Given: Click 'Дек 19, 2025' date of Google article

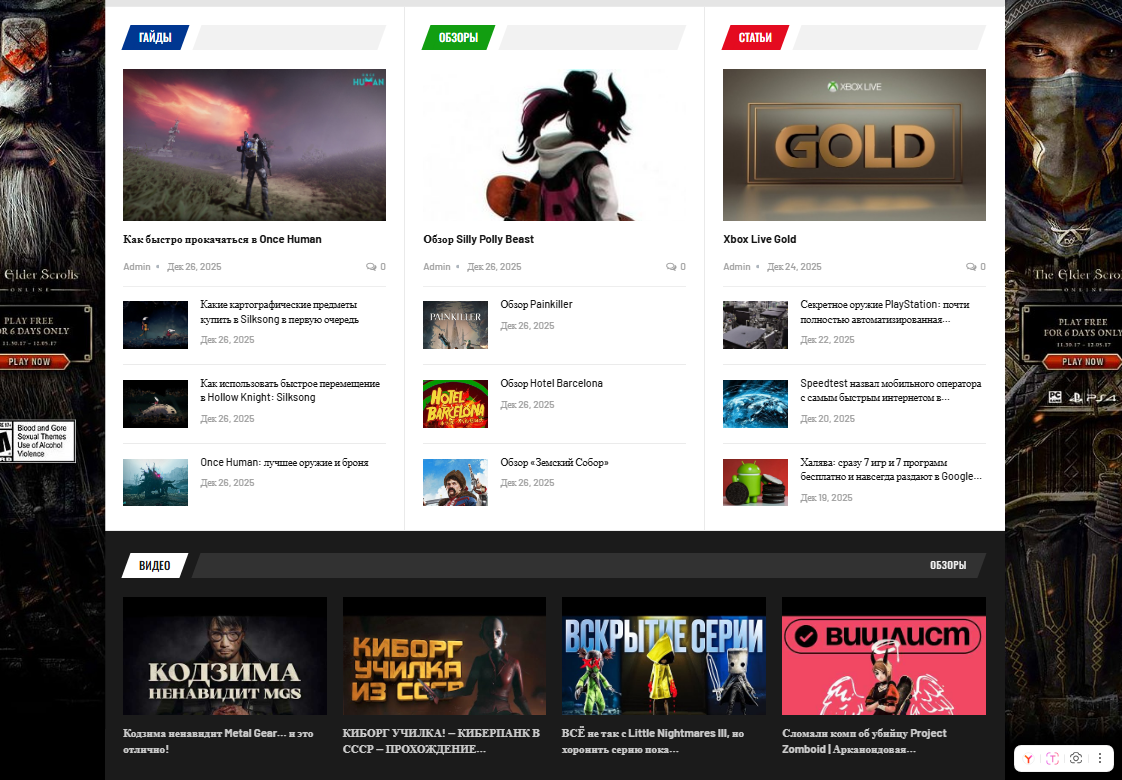Looking at the screenshot, I should point(826,497).
